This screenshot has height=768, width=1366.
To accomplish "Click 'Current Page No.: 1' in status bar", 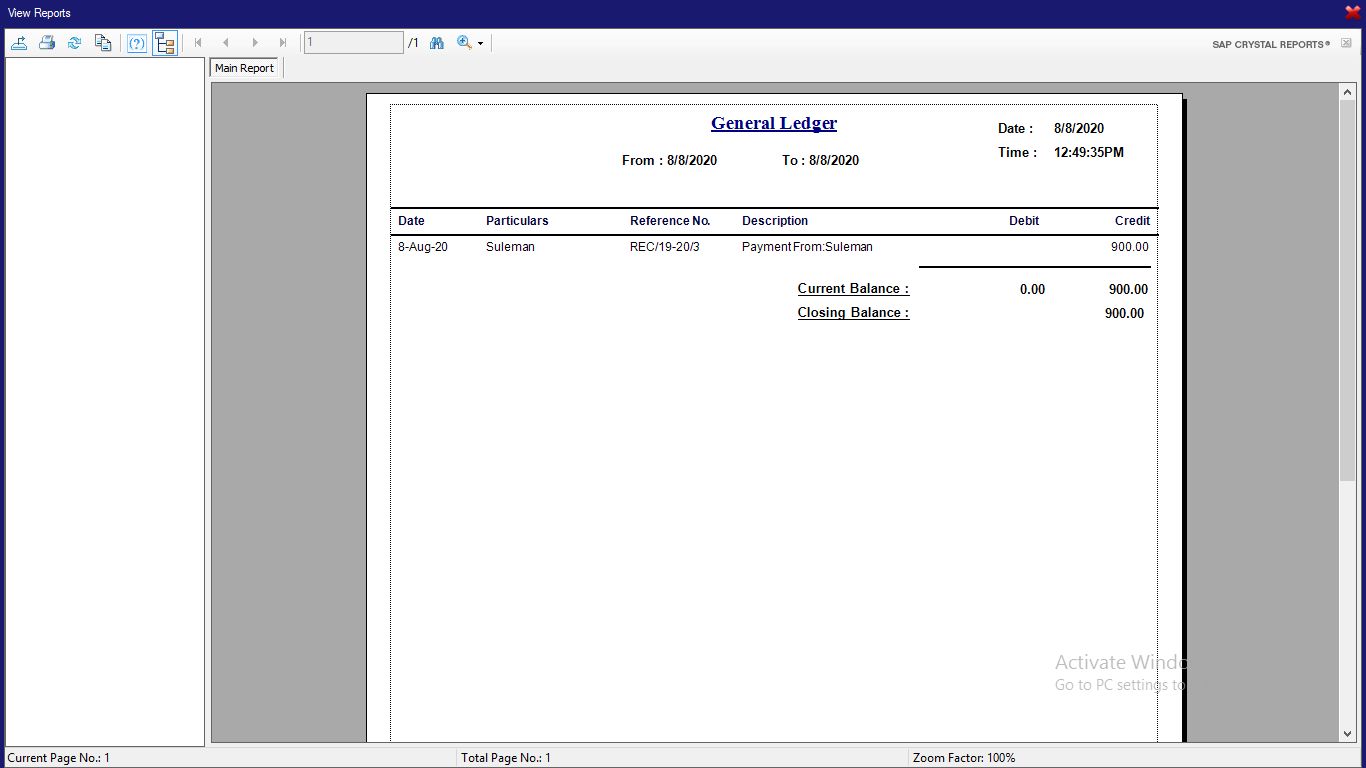I will pyautogui.click(x=59, y=758).
